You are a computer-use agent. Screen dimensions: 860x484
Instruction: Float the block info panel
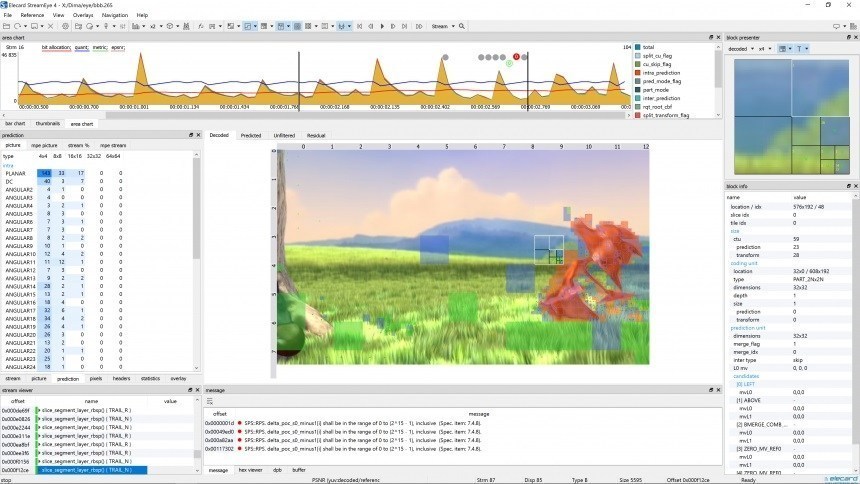848,186
